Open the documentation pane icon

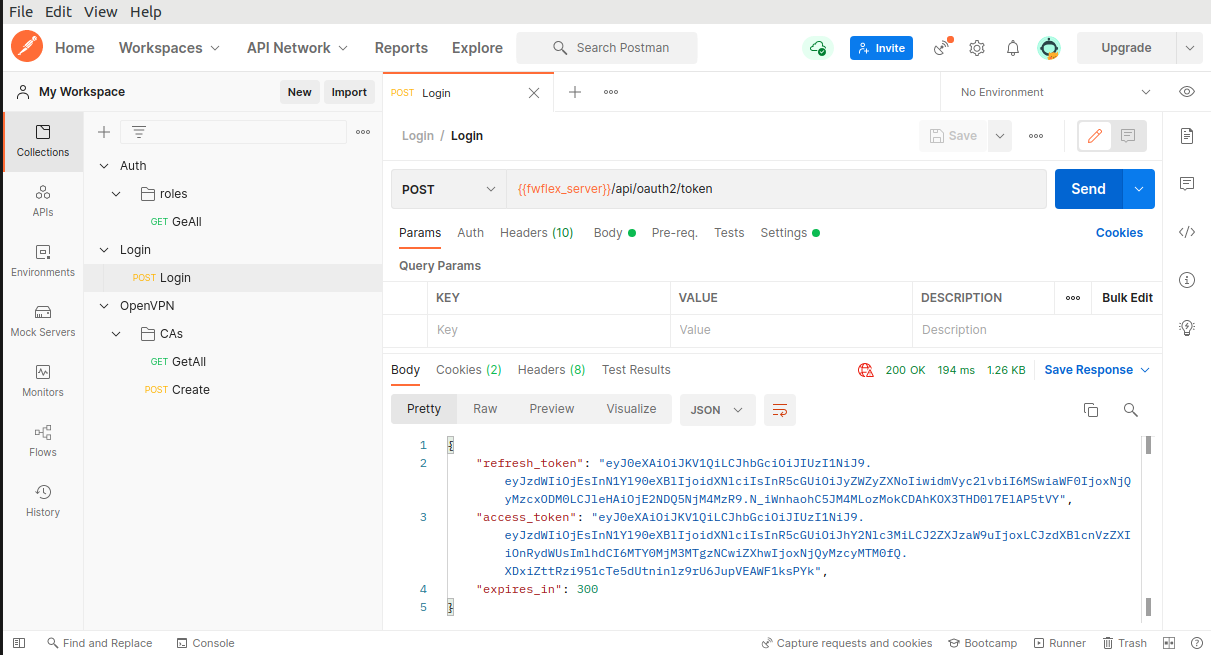coord(1187,136)
